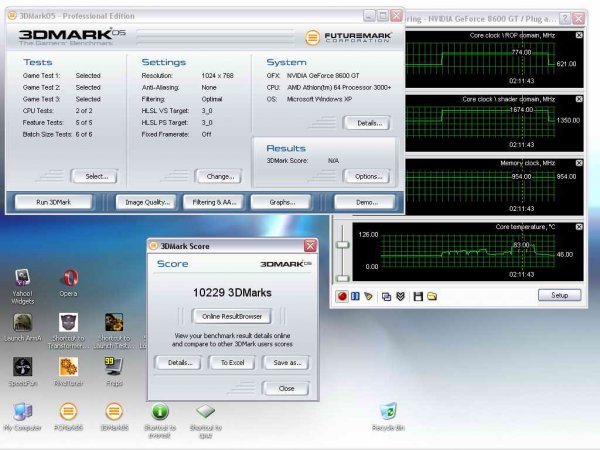Select the Shortcut to everest desktop icon
This screenshot has width=600, height=450.
160,421
